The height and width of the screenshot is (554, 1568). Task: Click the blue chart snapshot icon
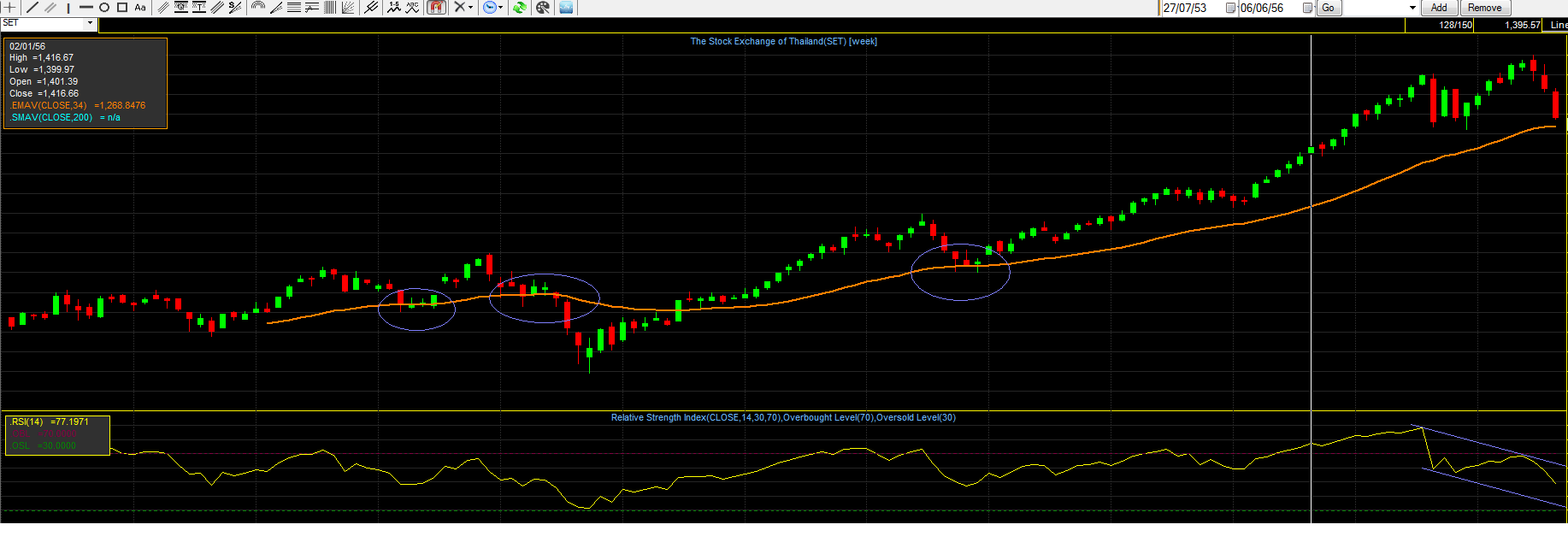[566, 8]
